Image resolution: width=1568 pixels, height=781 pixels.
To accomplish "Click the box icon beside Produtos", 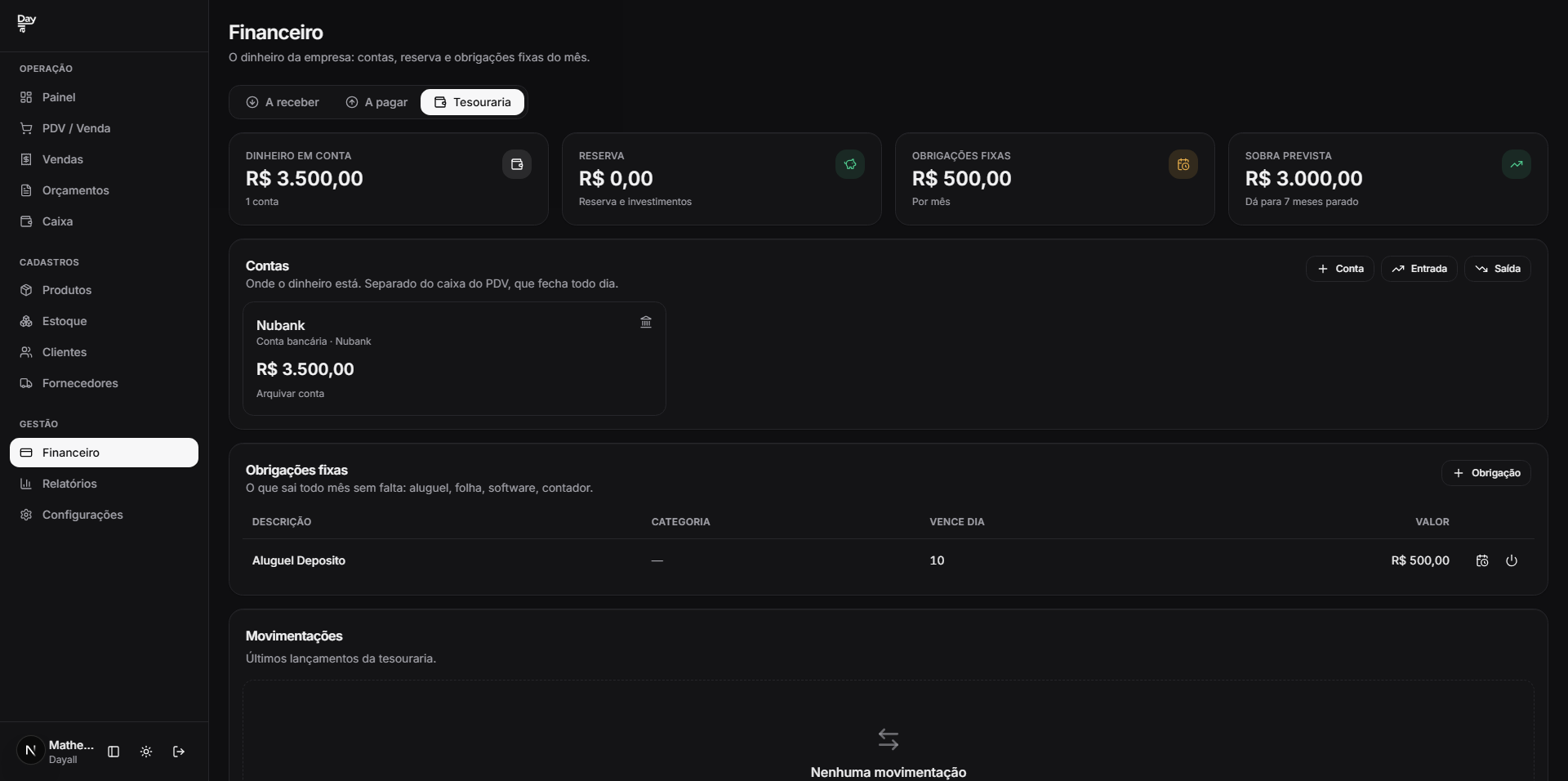I will 26,290.
